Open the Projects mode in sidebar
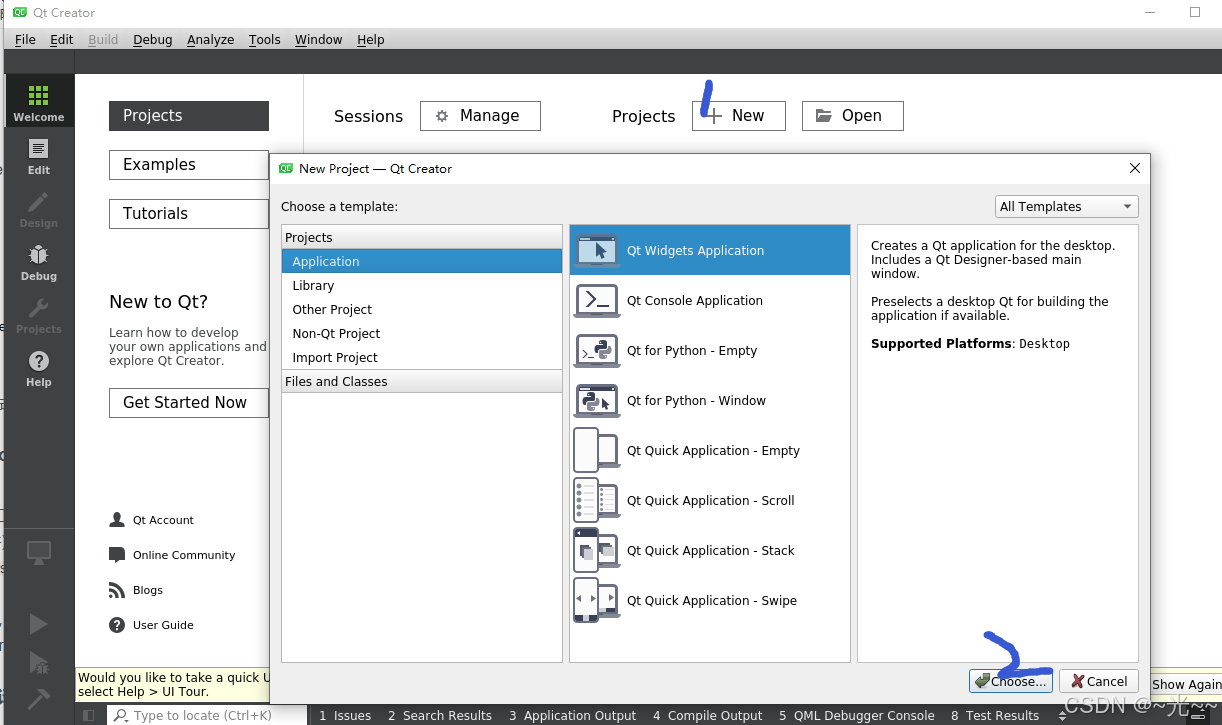This screenshot has height=725, width=1222. click(38, 316)
